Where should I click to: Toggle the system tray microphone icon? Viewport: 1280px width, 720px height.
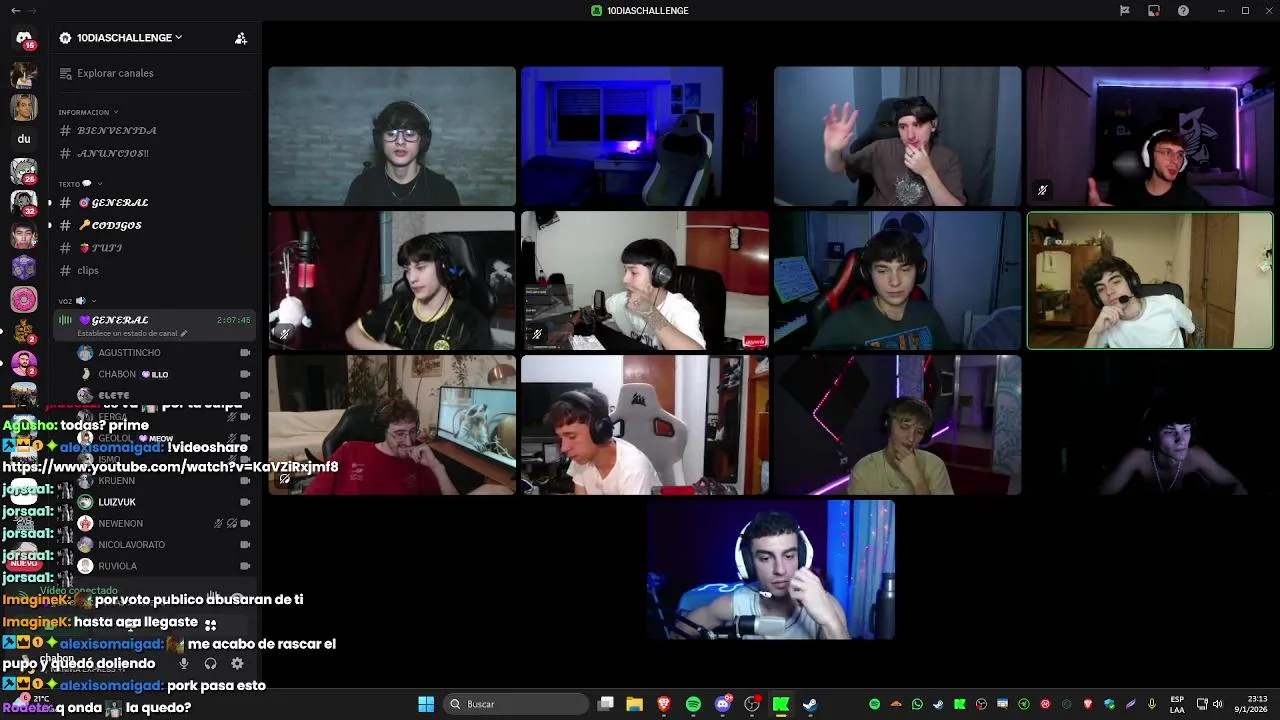[x=1152, y=704]
